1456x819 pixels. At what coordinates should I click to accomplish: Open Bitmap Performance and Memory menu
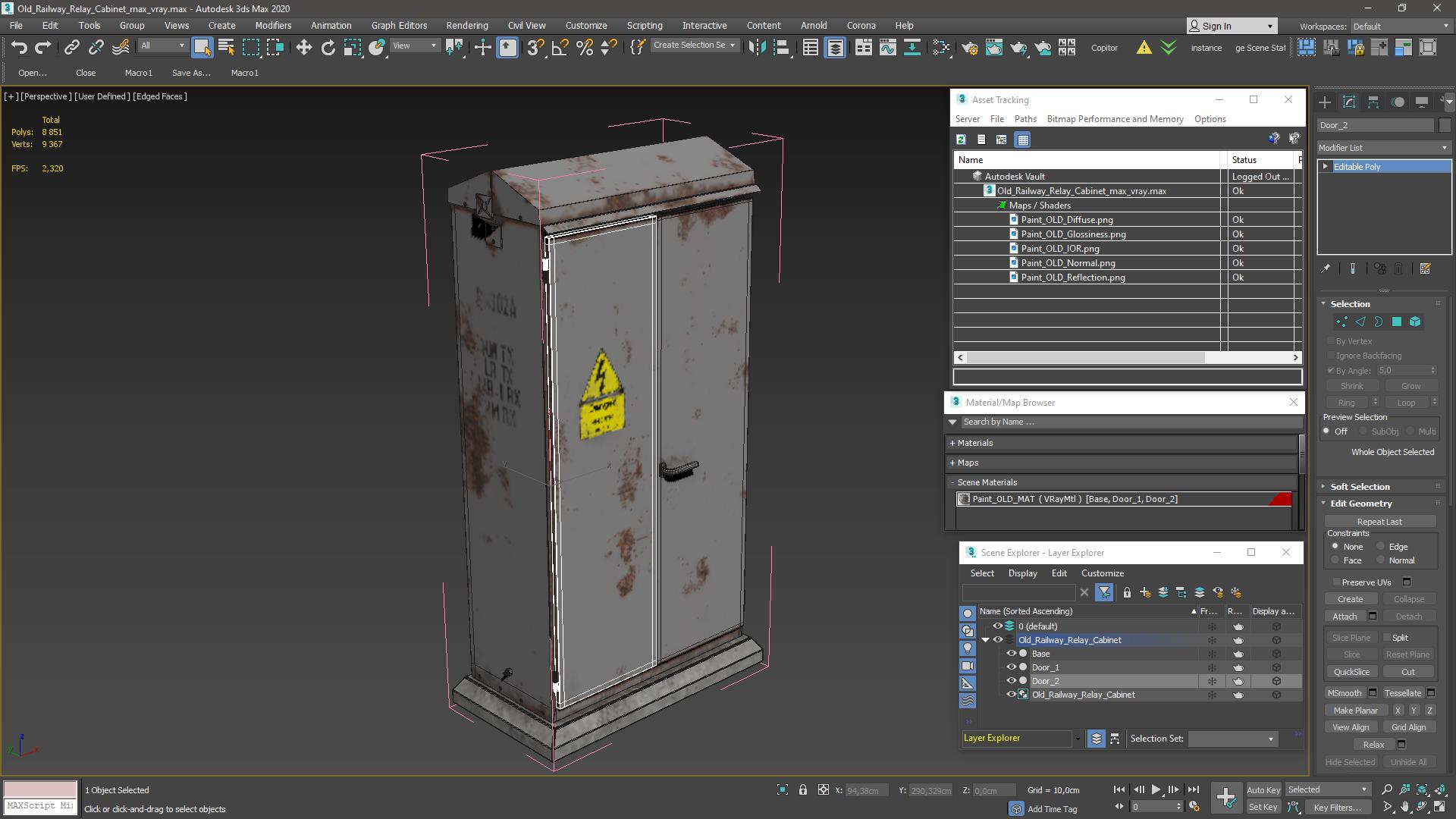pyautogui.click(x=1115, y=119)
